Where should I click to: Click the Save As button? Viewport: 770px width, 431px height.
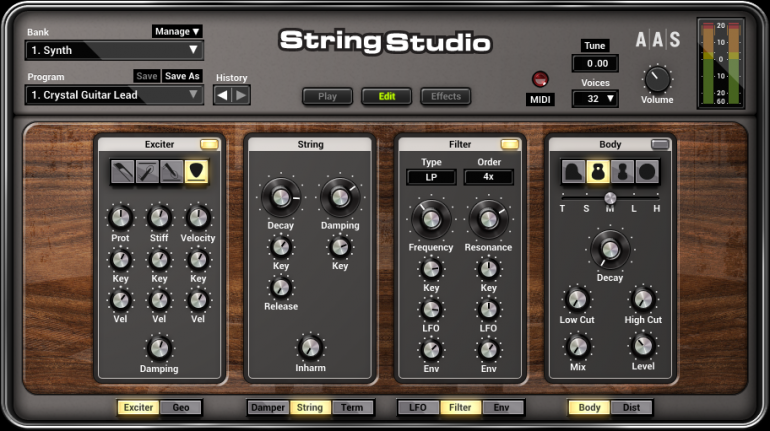pos(182,76)
